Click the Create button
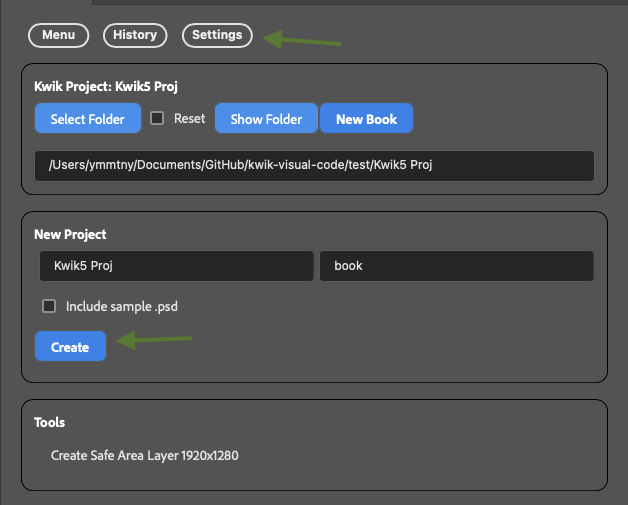The width and height of the screenshot is (628, 505). (70, 346)
